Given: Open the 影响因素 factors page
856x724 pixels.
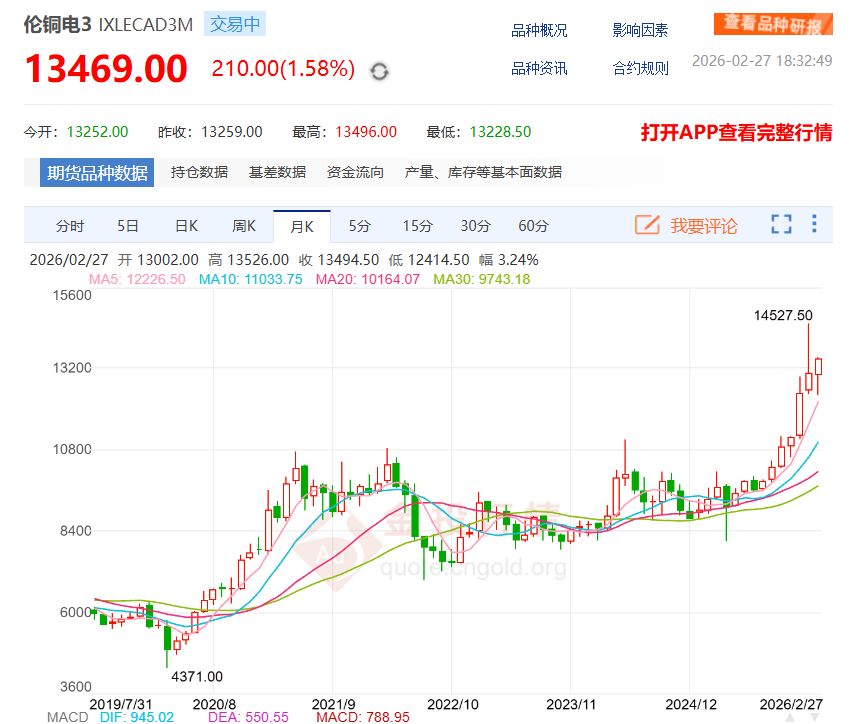Looking at the screenshot, I should (639, 30).
